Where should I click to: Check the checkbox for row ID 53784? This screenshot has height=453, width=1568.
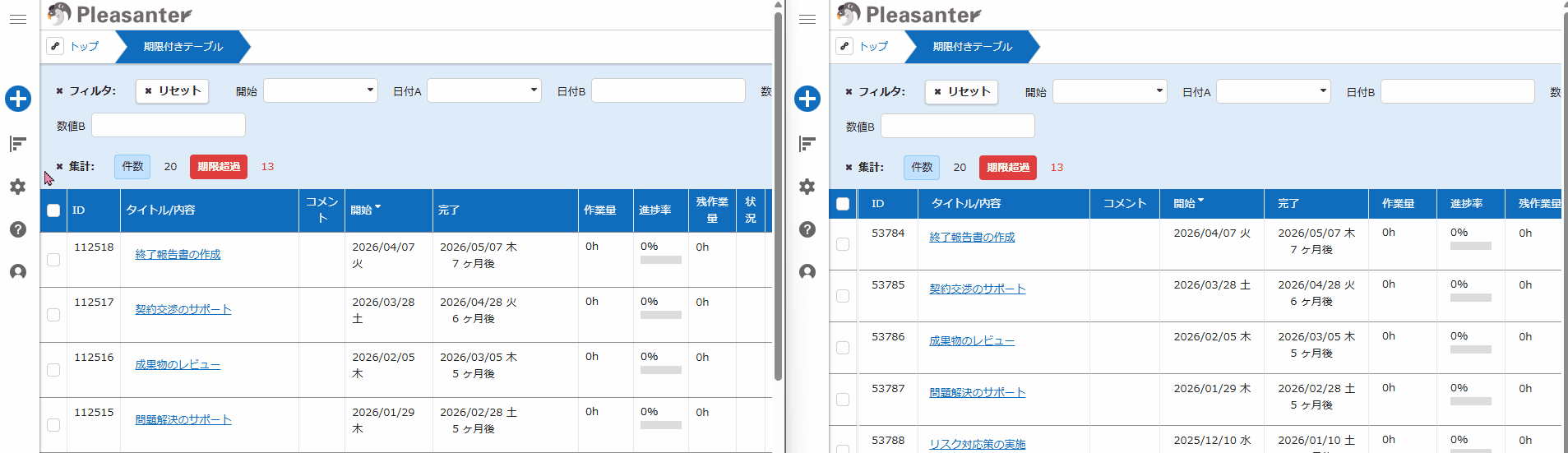pos(843,244)
